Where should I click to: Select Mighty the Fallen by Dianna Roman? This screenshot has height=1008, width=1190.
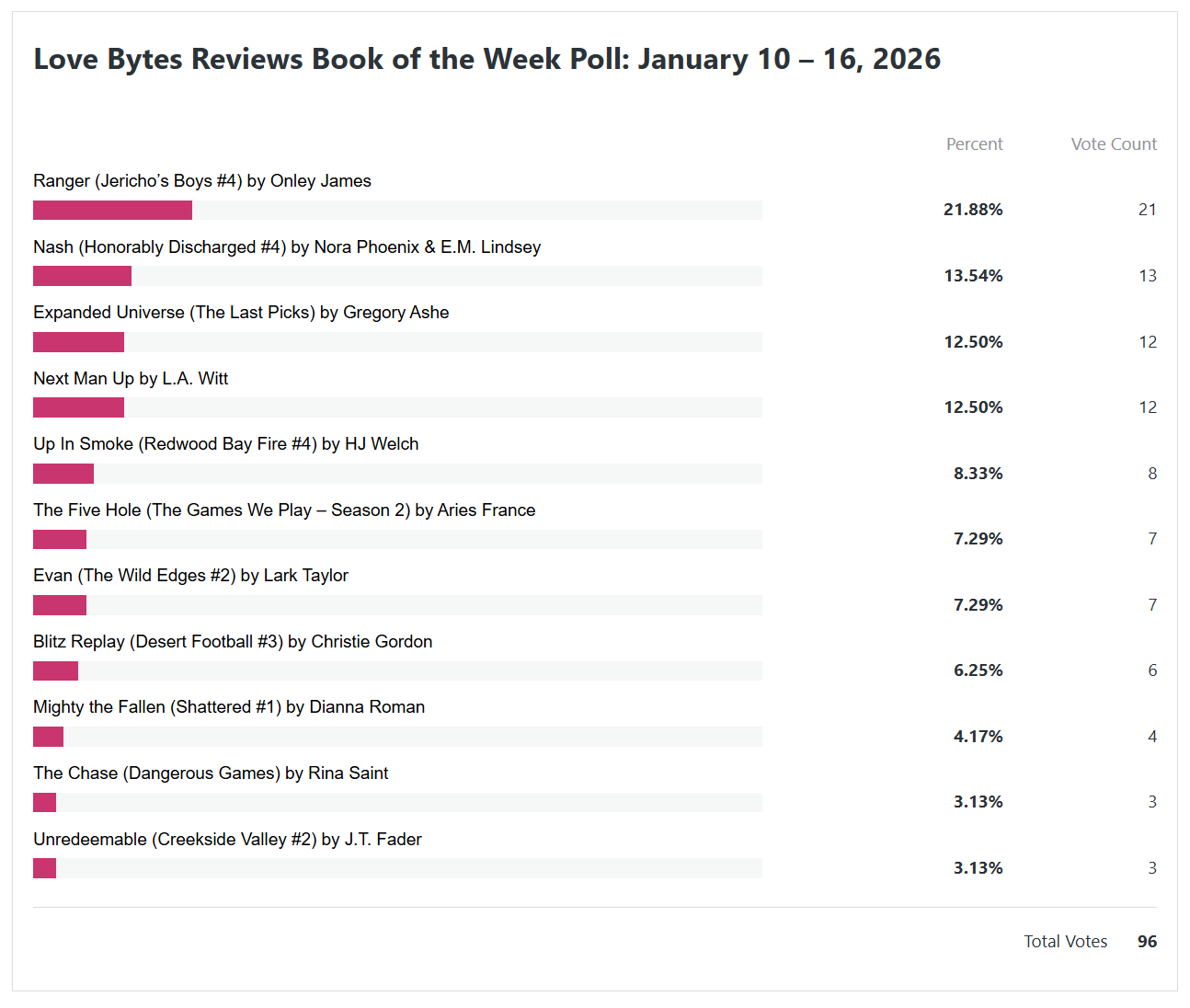point(228,707)
